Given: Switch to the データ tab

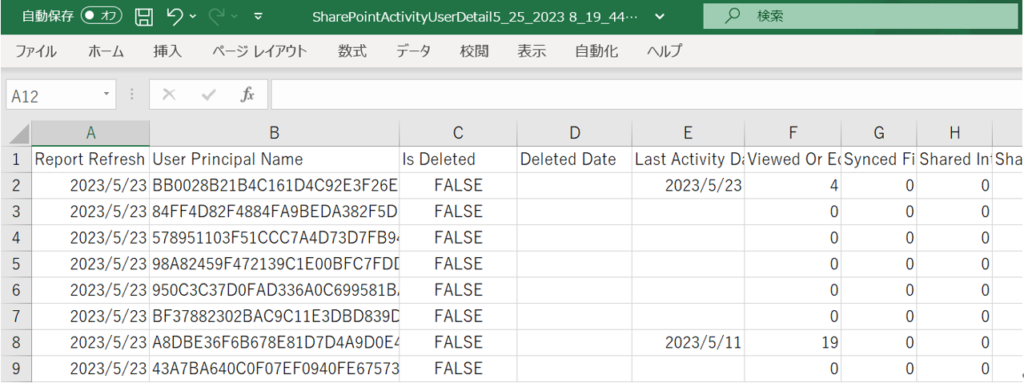Looking at the screenshot, I should (413, 52).
